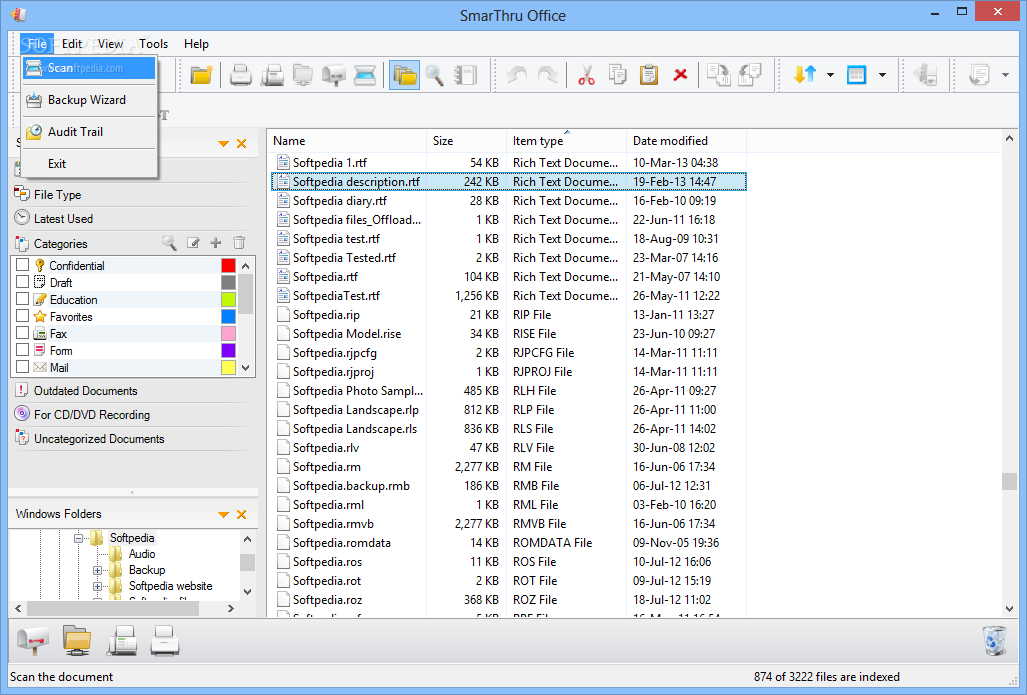Click the copy pages toolbar icon
The width and height of the screenshot is (1027, 695).
(x=617, y=75)
